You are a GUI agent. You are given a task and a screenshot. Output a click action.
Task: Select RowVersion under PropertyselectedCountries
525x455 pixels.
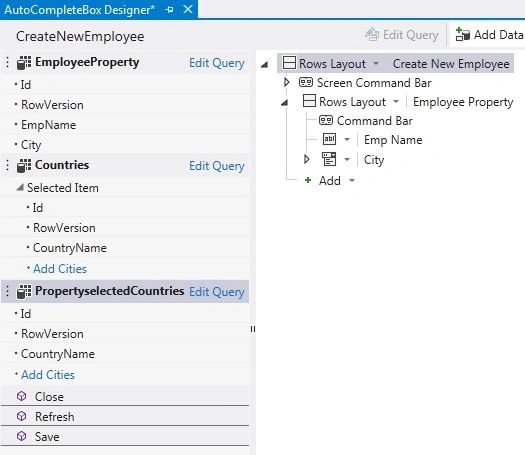pos(52,334)
